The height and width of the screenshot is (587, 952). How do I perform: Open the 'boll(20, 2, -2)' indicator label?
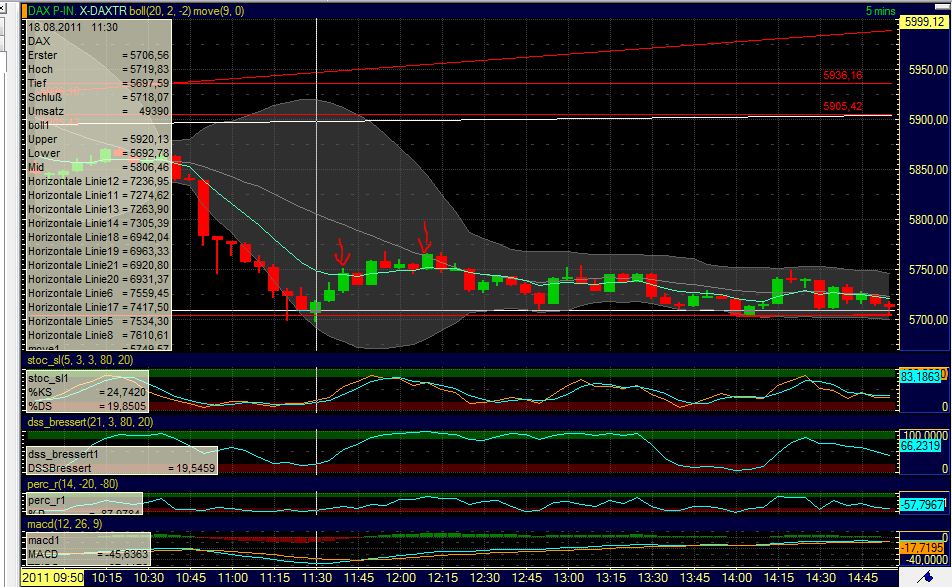pos(160,10)
